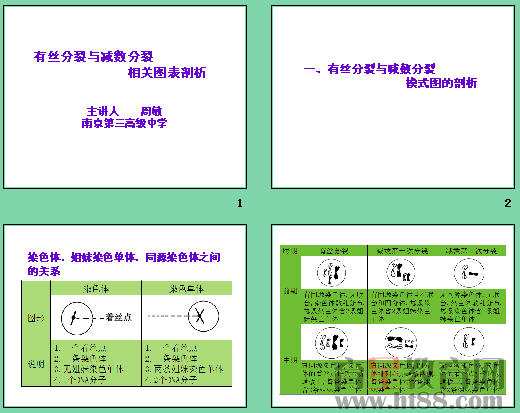
Task: Click the '说明' row label in table
Action: tap(36, 364)
